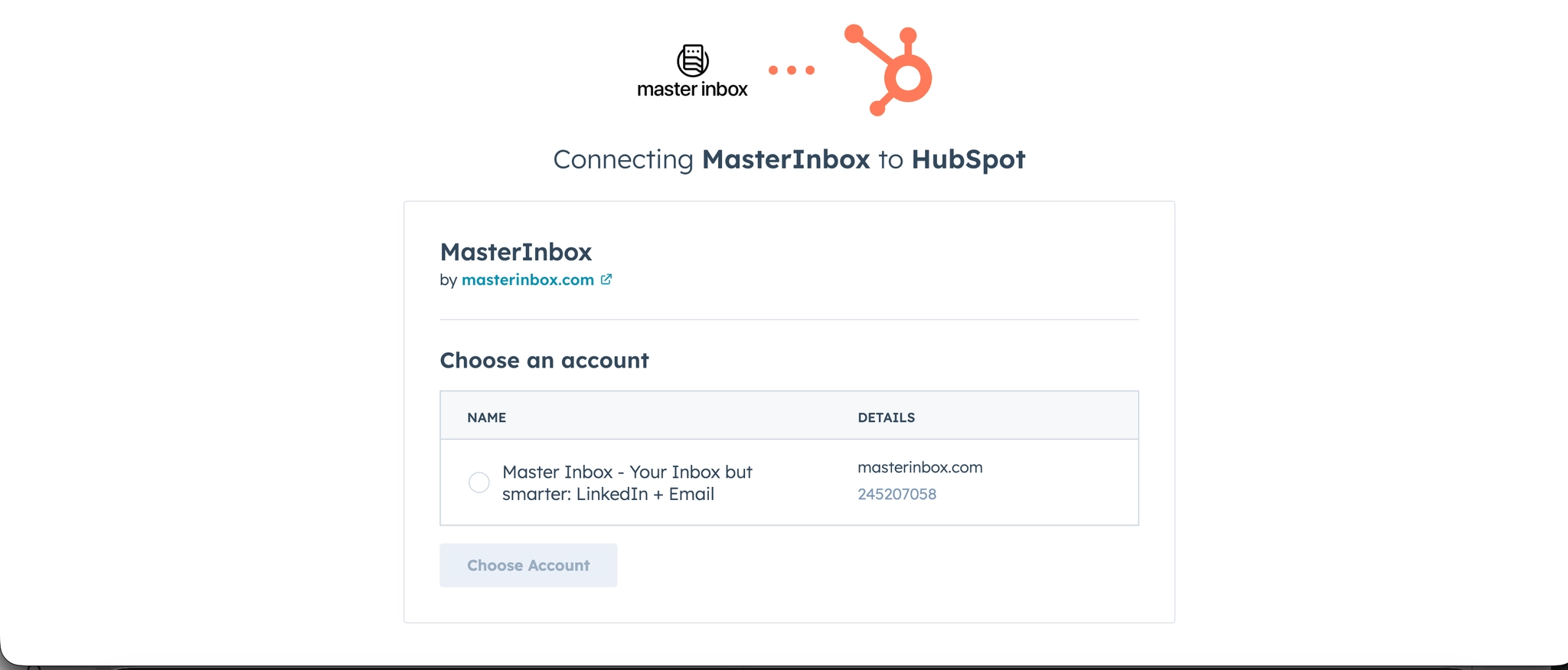Open the masterinbox.com link
This screenshot has width=1568, height=670.
(528, 279)
